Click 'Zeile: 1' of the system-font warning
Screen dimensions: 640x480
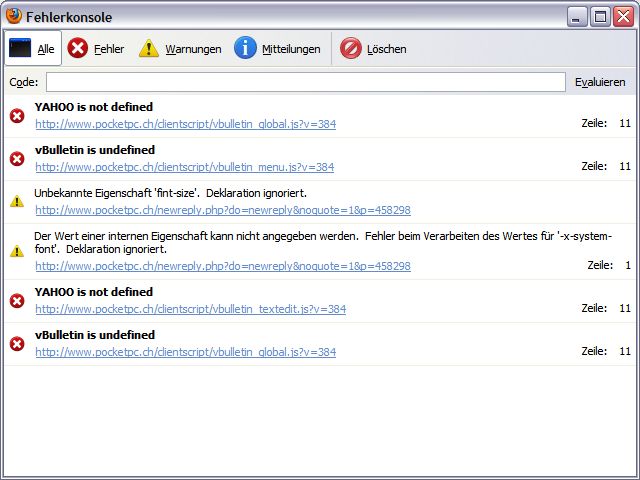point(609,265)
